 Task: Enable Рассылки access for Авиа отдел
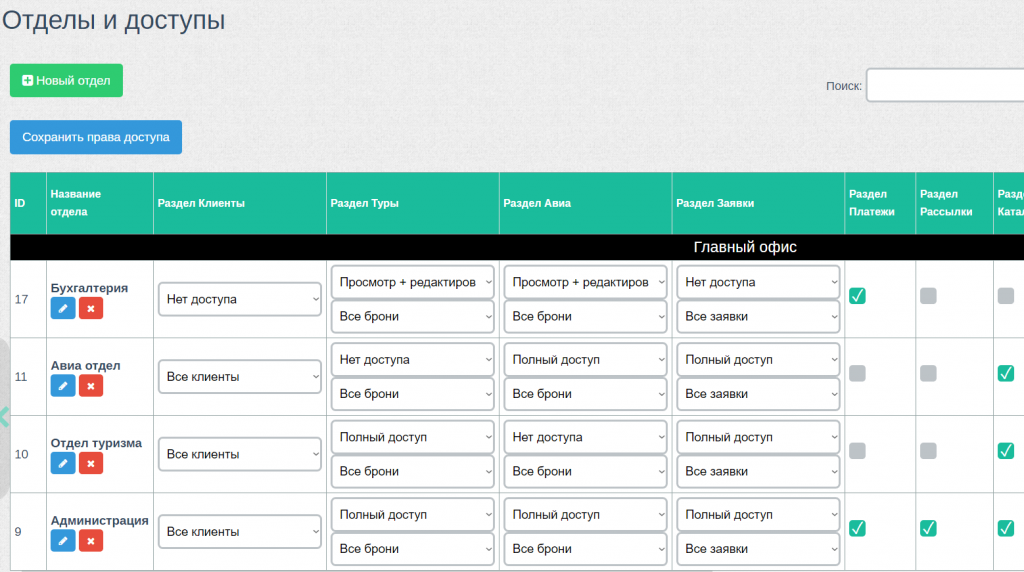pos(928,373)
